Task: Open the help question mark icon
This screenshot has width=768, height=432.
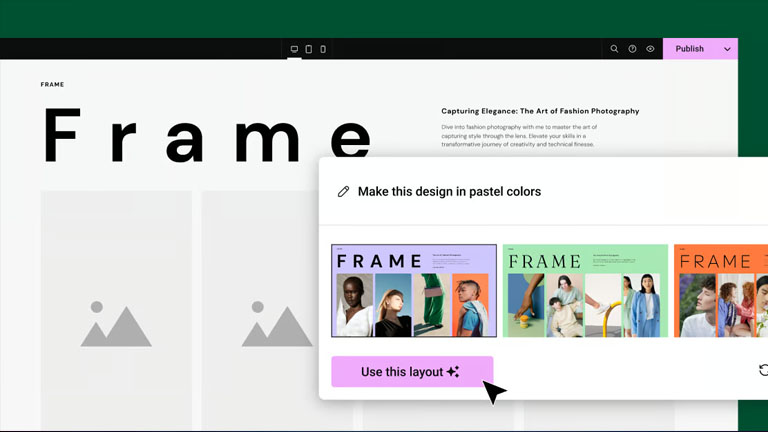Action: coord(632,49)
